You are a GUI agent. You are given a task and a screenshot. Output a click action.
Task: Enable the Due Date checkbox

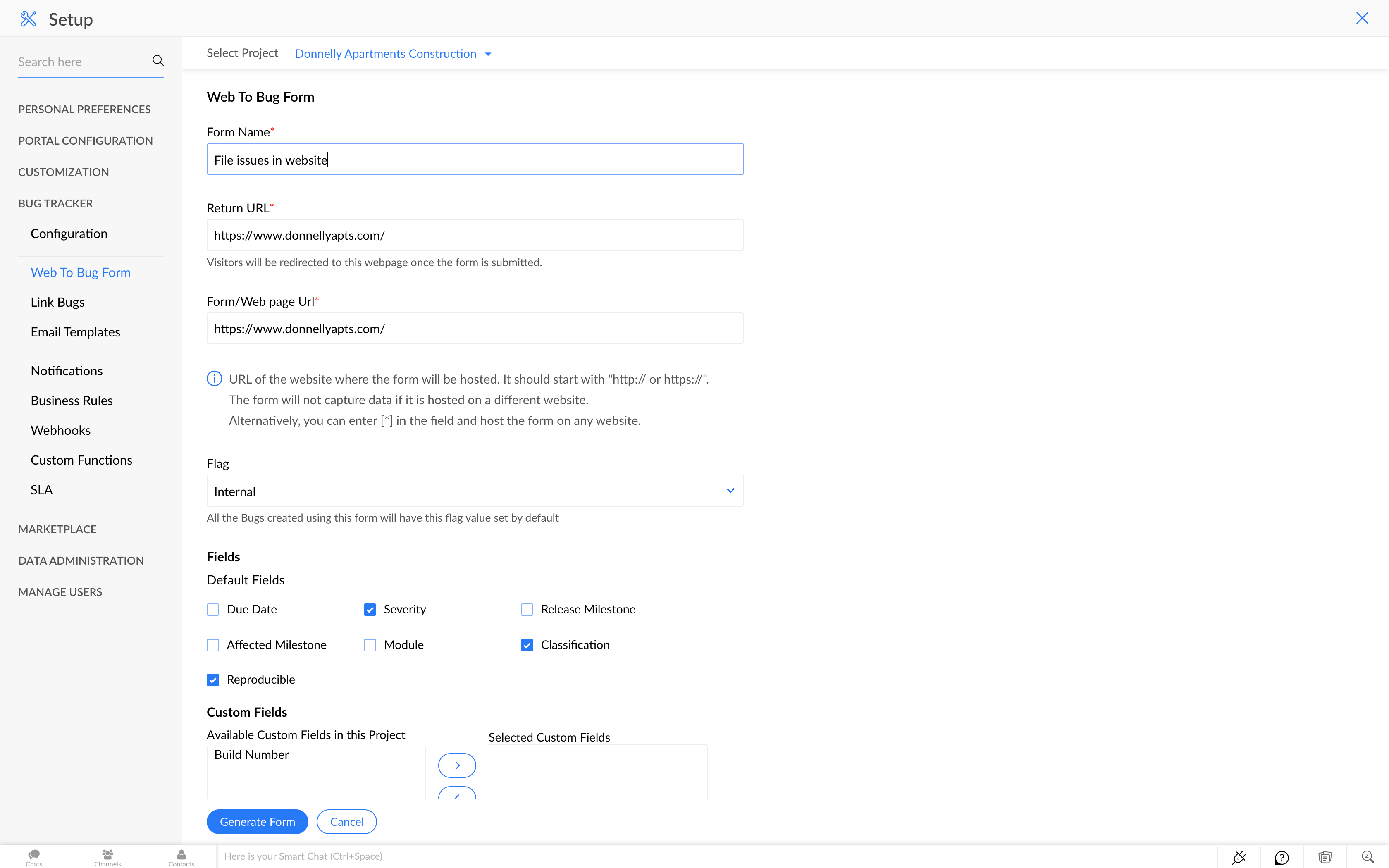[213, 610]
